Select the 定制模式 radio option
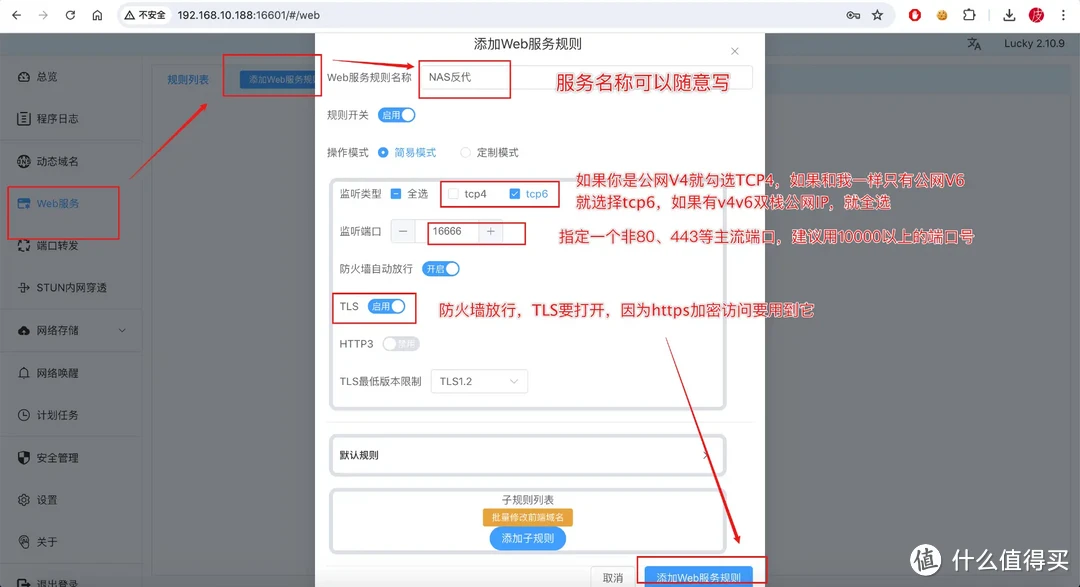1080x587 pixels. click(466, 153)
